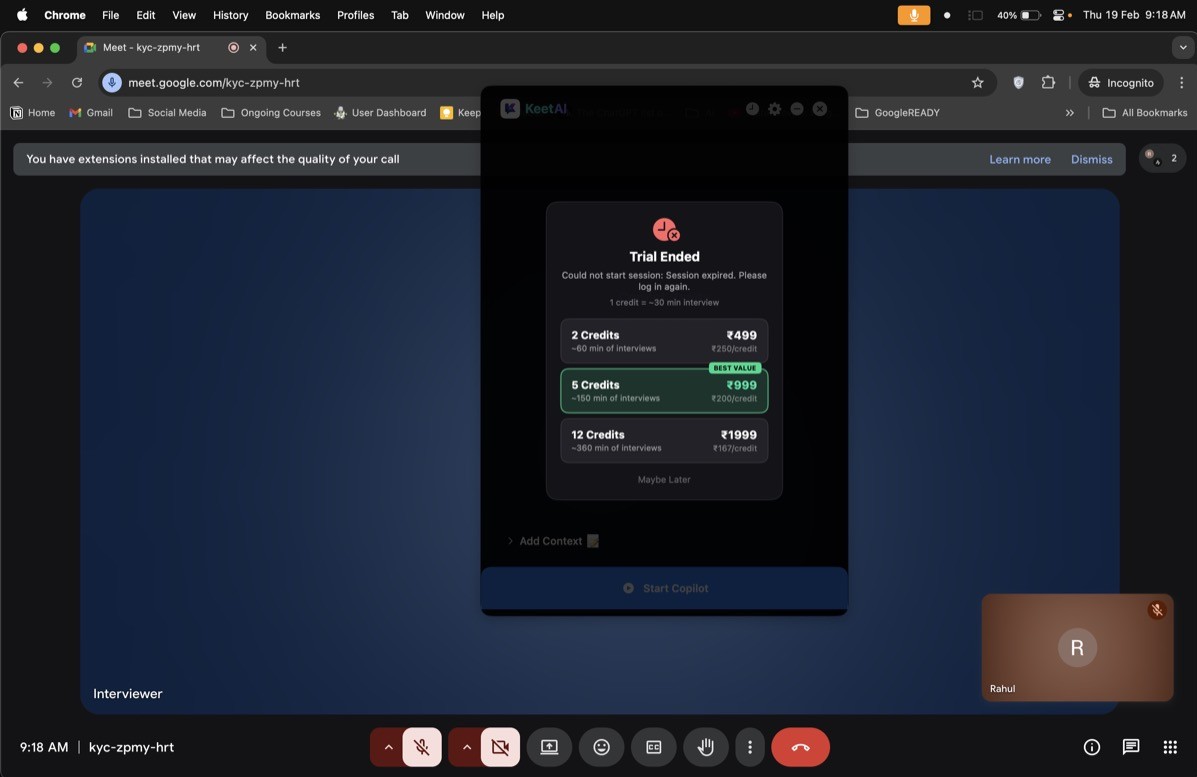Unmute your microphone
This screenshot has width=1197, height=777.
click(421, 746)
